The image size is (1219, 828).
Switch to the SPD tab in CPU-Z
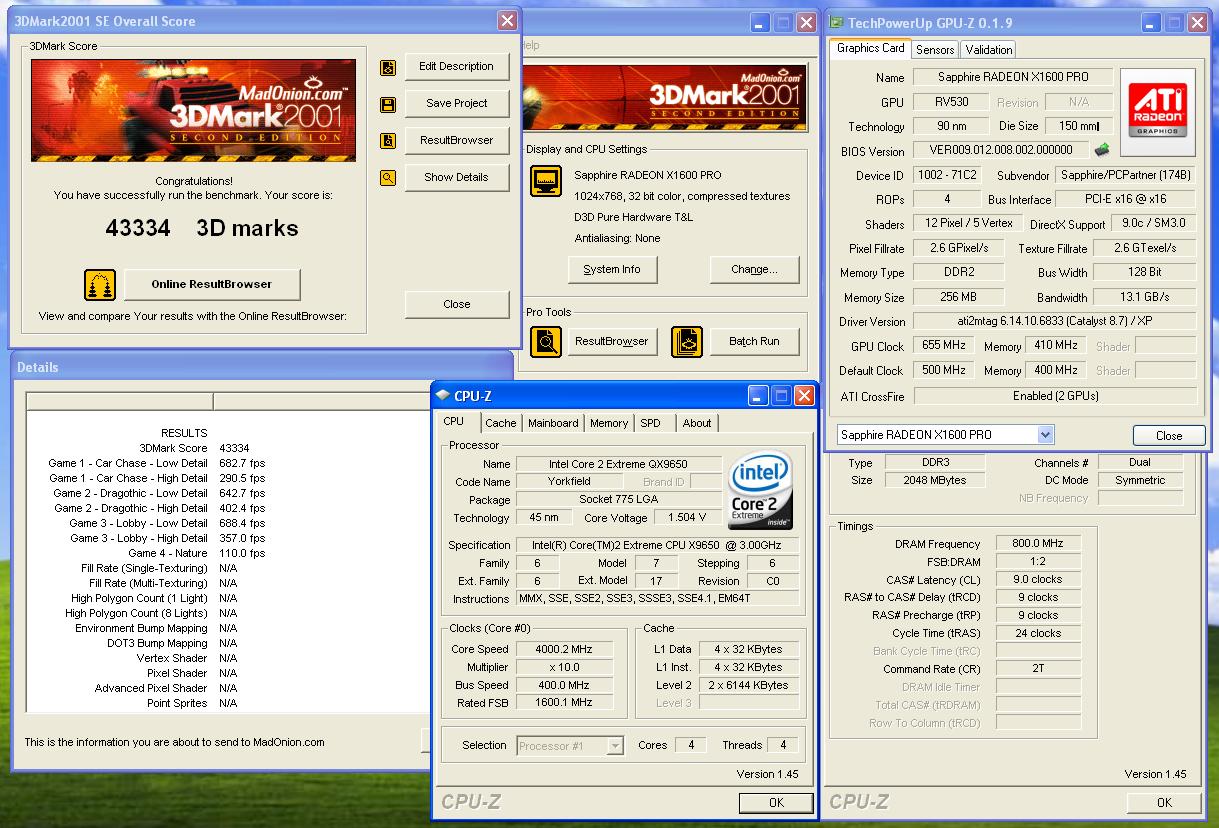coord(651,424)
